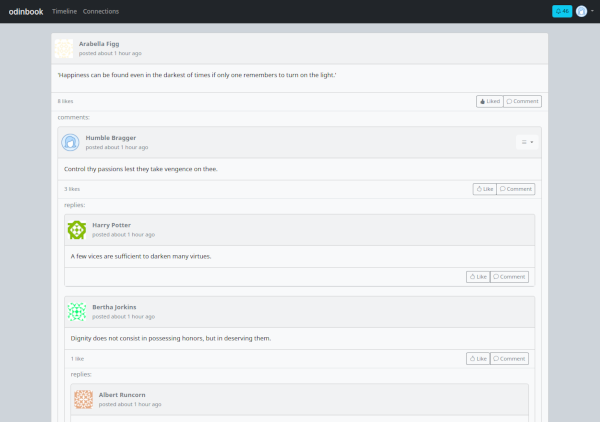Click Arabella Figg's avatar
Screen dimensions: 600x422
(64, 49)
